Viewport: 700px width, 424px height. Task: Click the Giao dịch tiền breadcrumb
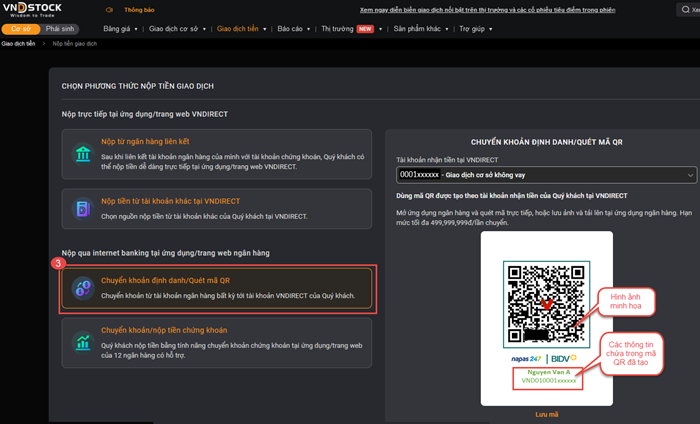pos(18,44)
